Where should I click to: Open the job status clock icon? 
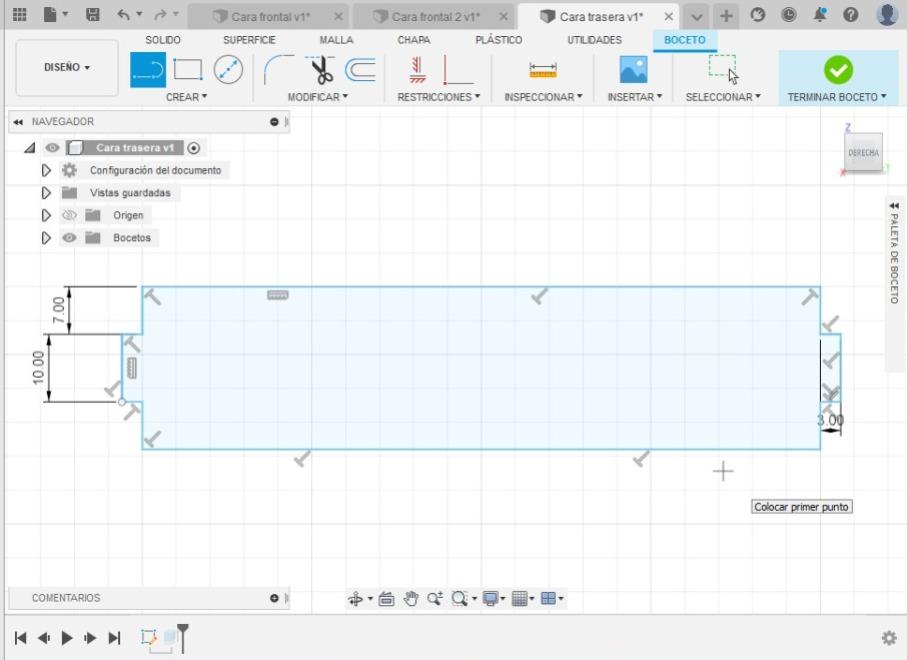[788, 14]
